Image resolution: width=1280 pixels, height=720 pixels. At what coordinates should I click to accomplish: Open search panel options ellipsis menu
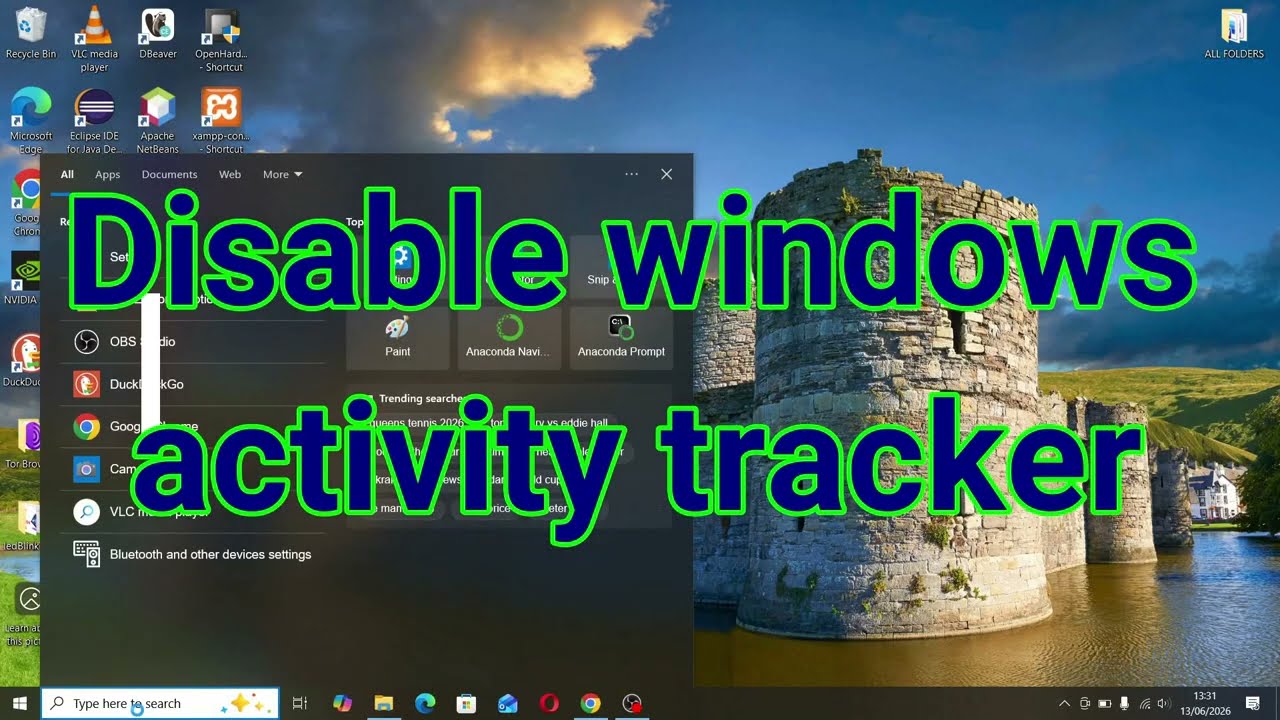pos(631,174)
